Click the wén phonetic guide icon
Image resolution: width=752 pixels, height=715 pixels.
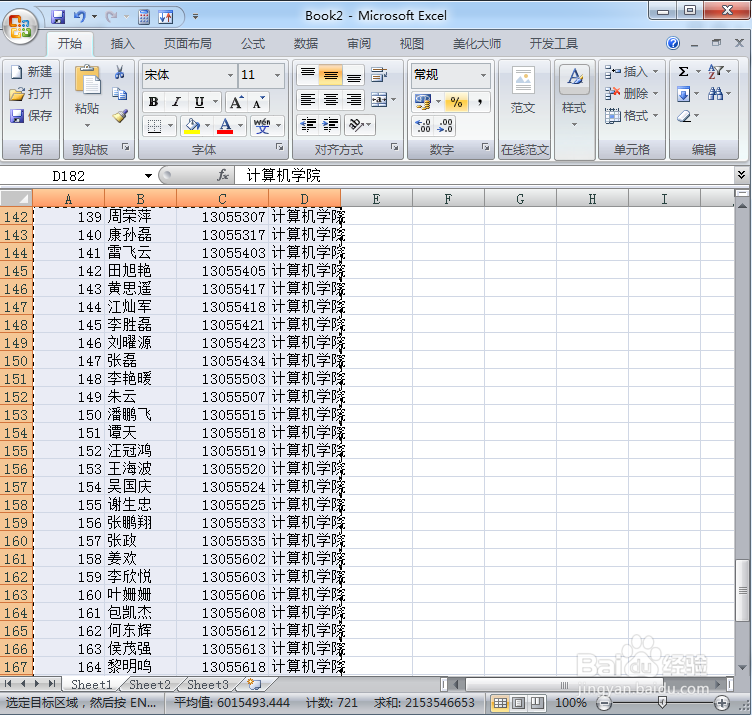point(262,126)
